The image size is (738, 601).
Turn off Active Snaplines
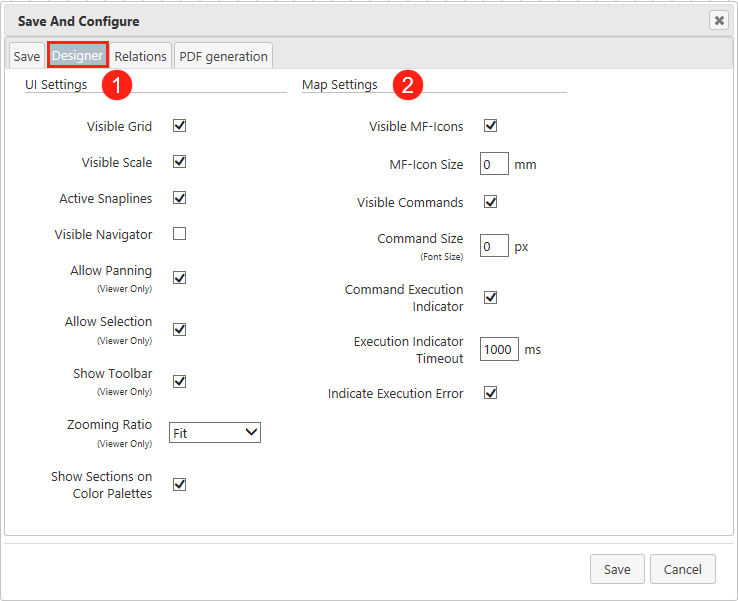coord(180,198)
